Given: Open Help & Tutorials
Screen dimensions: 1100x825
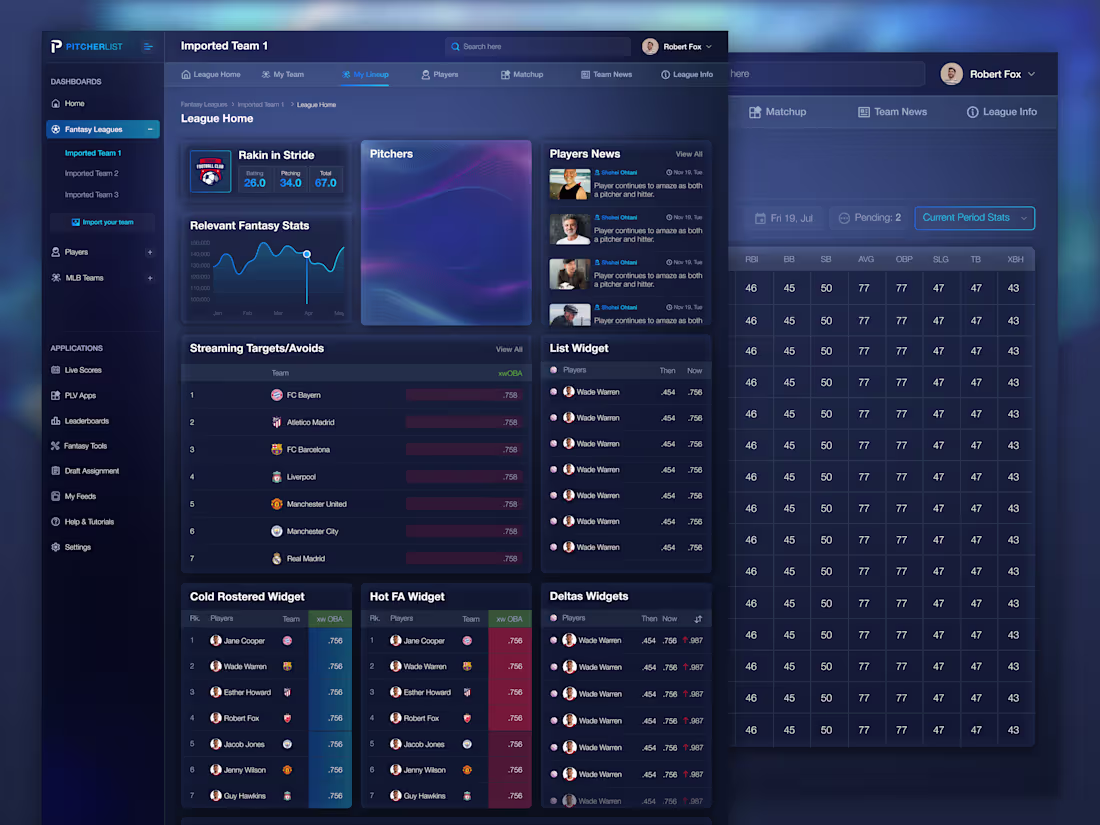Looking at the screenshot, I should point(82,521).
